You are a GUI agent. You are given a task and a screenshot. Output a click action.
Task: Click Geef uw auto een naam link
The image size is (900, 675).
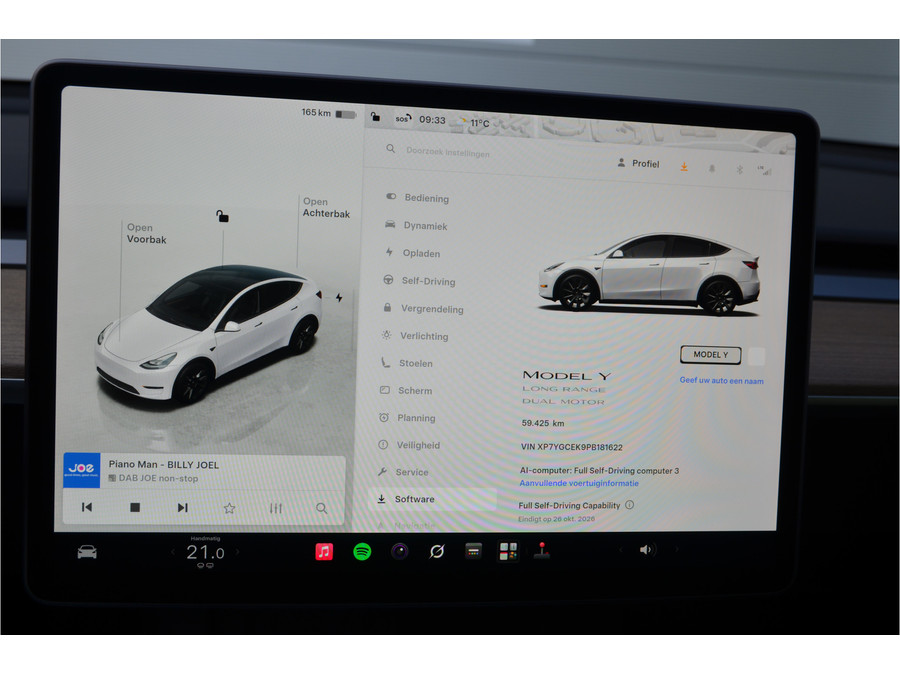721,381
